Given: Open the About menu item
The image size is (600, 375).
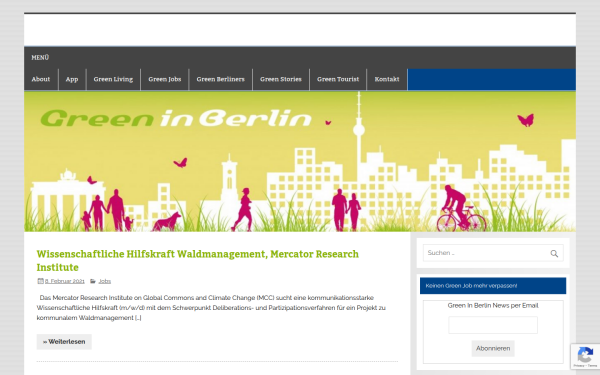Looking at the screenshot, I should click(x=41, y=79).
